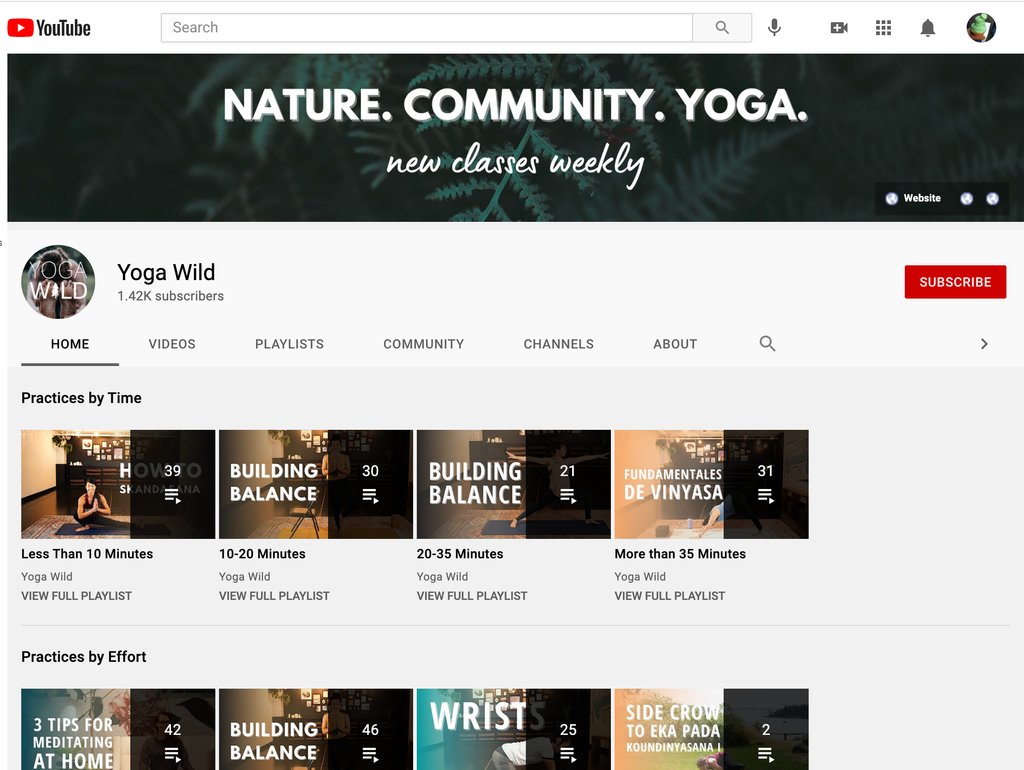Go to the Community tab
This screenshot has height=770, width=1024.
[x=423, y=344]
